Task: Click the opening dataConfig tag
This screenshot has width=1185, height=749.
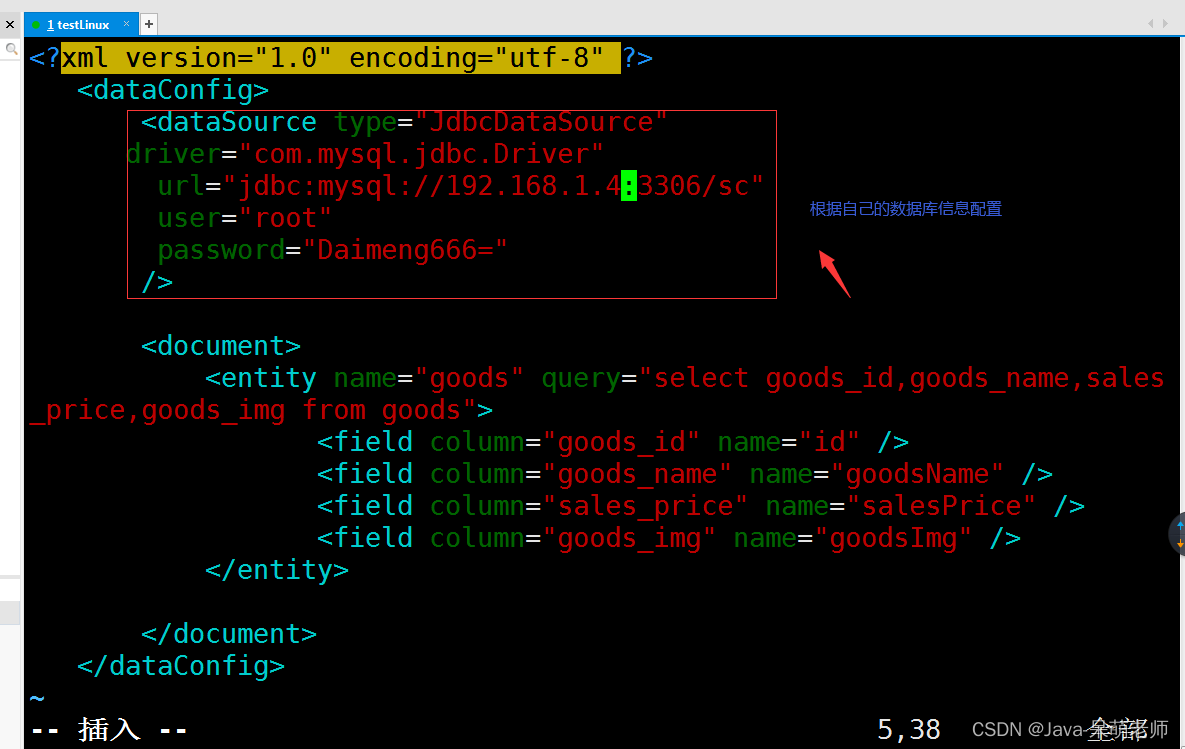Action: (173, 90)
